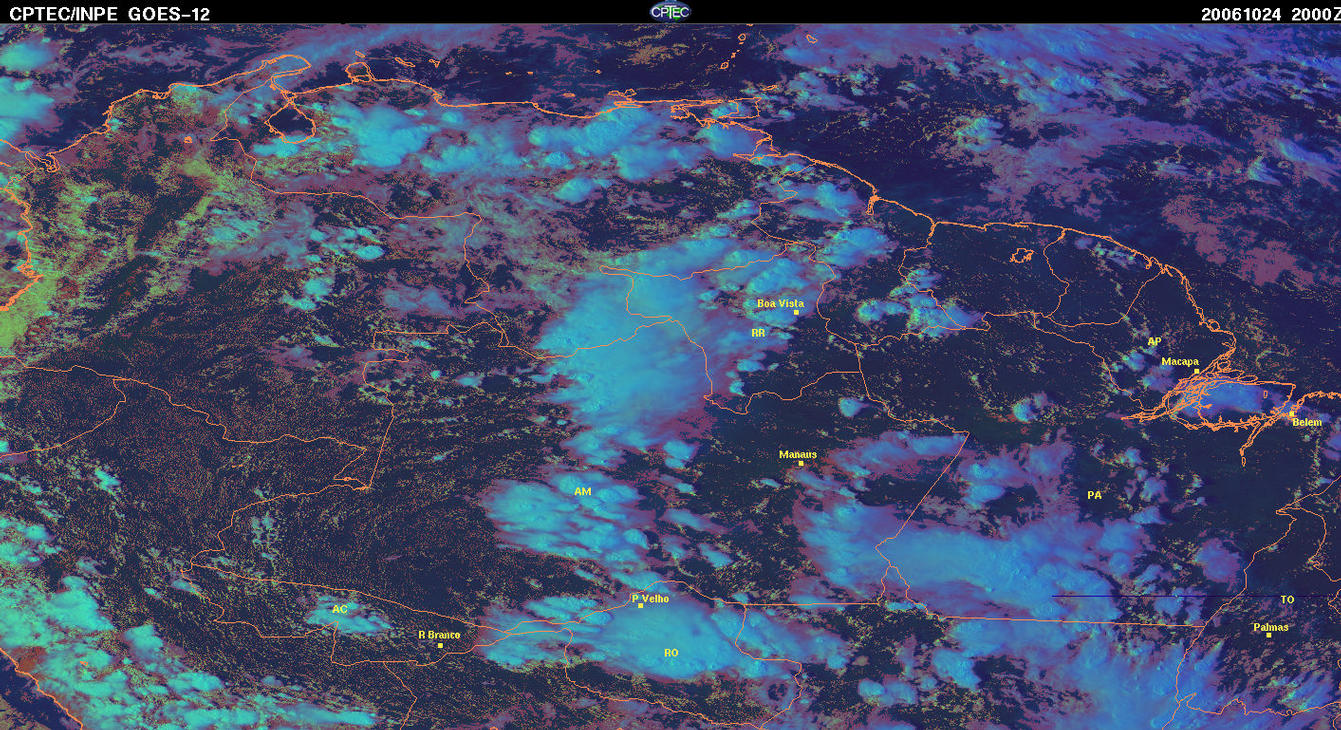Image resolution: width=1341 pixels, height=730 pixels.
Task: Click the AP state label
Action: 1154,342
